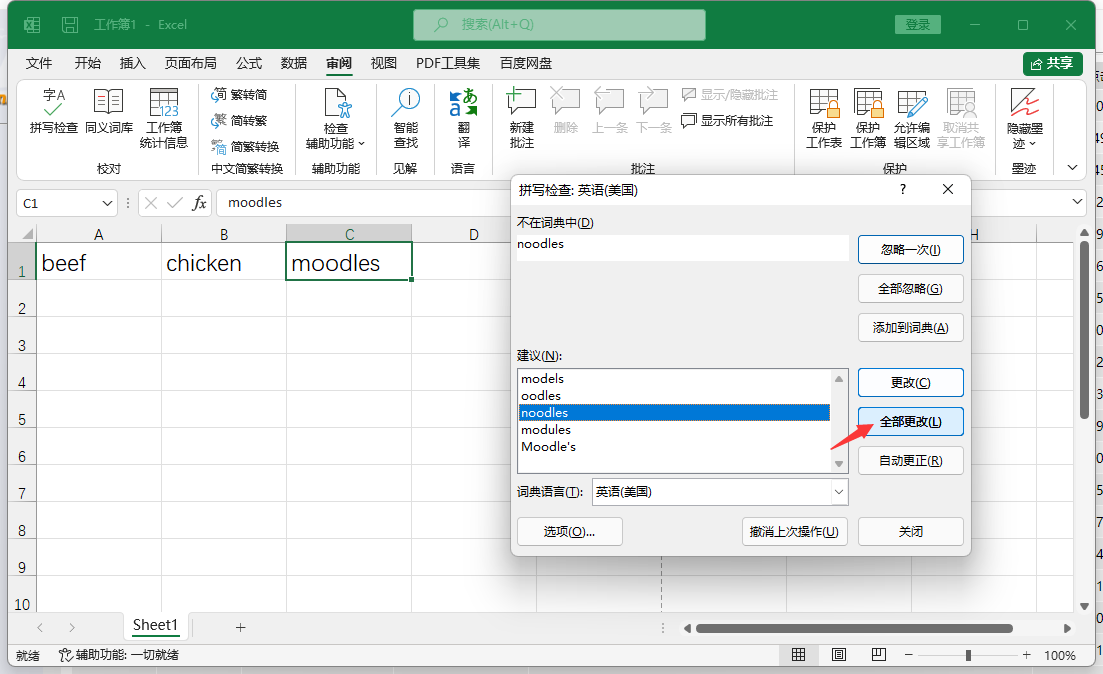Select cell A1 containing "beef"
The height and width of the screenshot is (674, 1103).
[98, 262]
